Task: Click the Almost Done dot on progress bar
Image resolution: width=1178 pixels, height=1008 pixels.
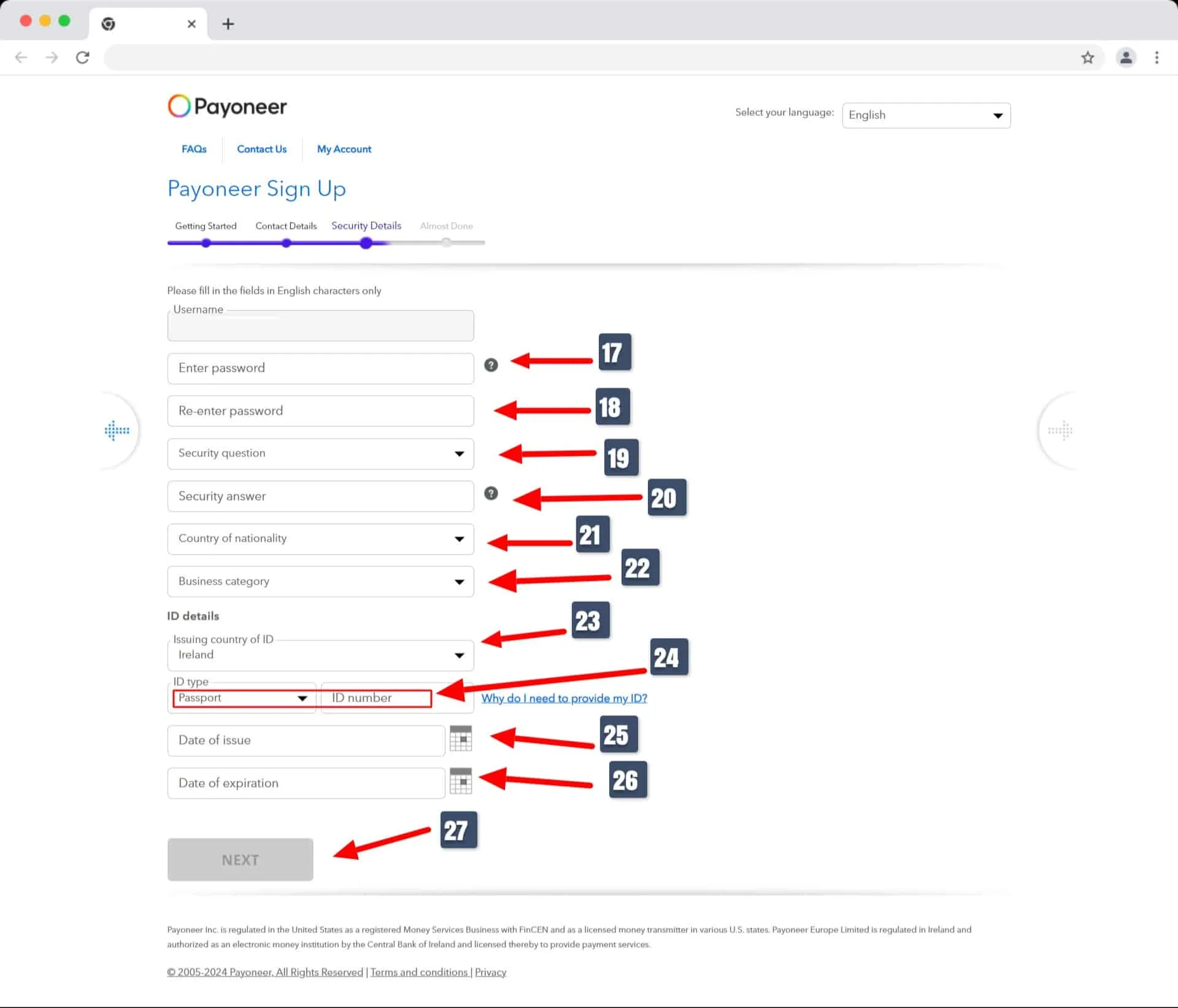Action: (x=447, y=243)
